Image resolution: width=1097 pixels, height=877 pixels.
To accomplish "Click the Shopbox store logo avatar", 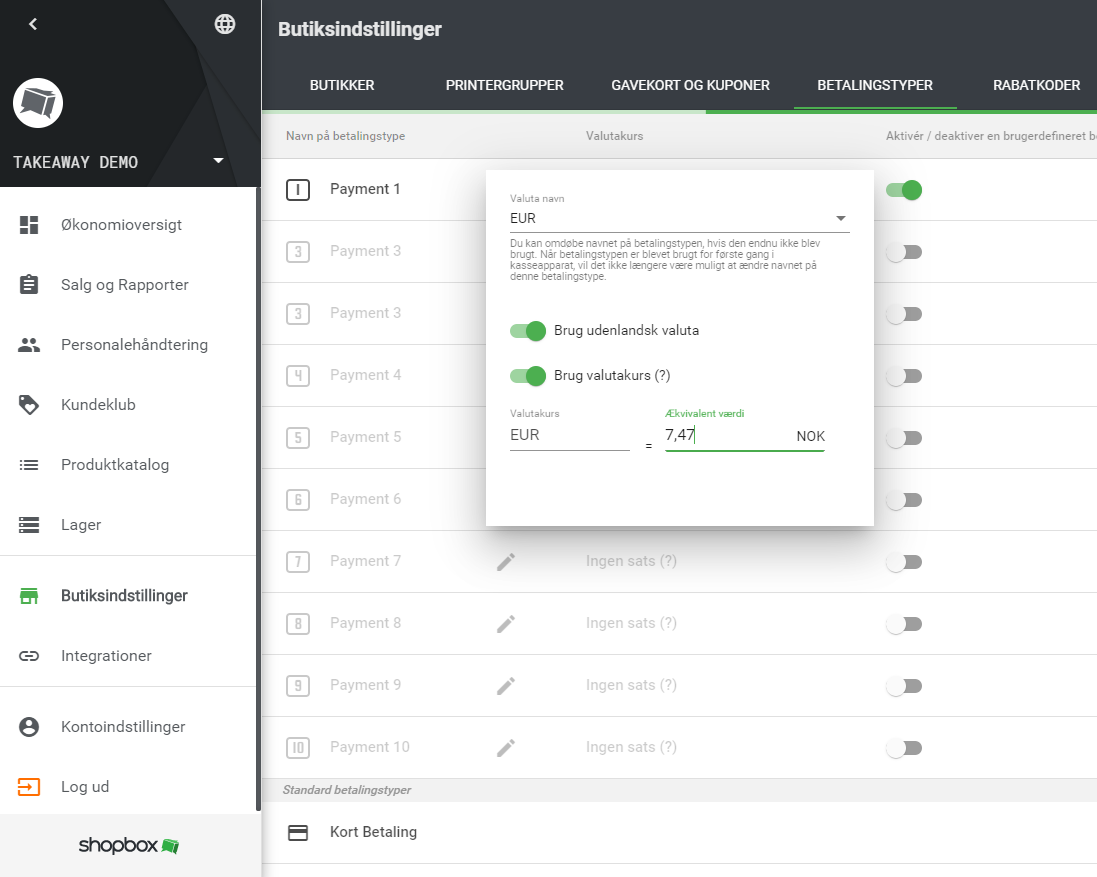I will coord(38,103).
